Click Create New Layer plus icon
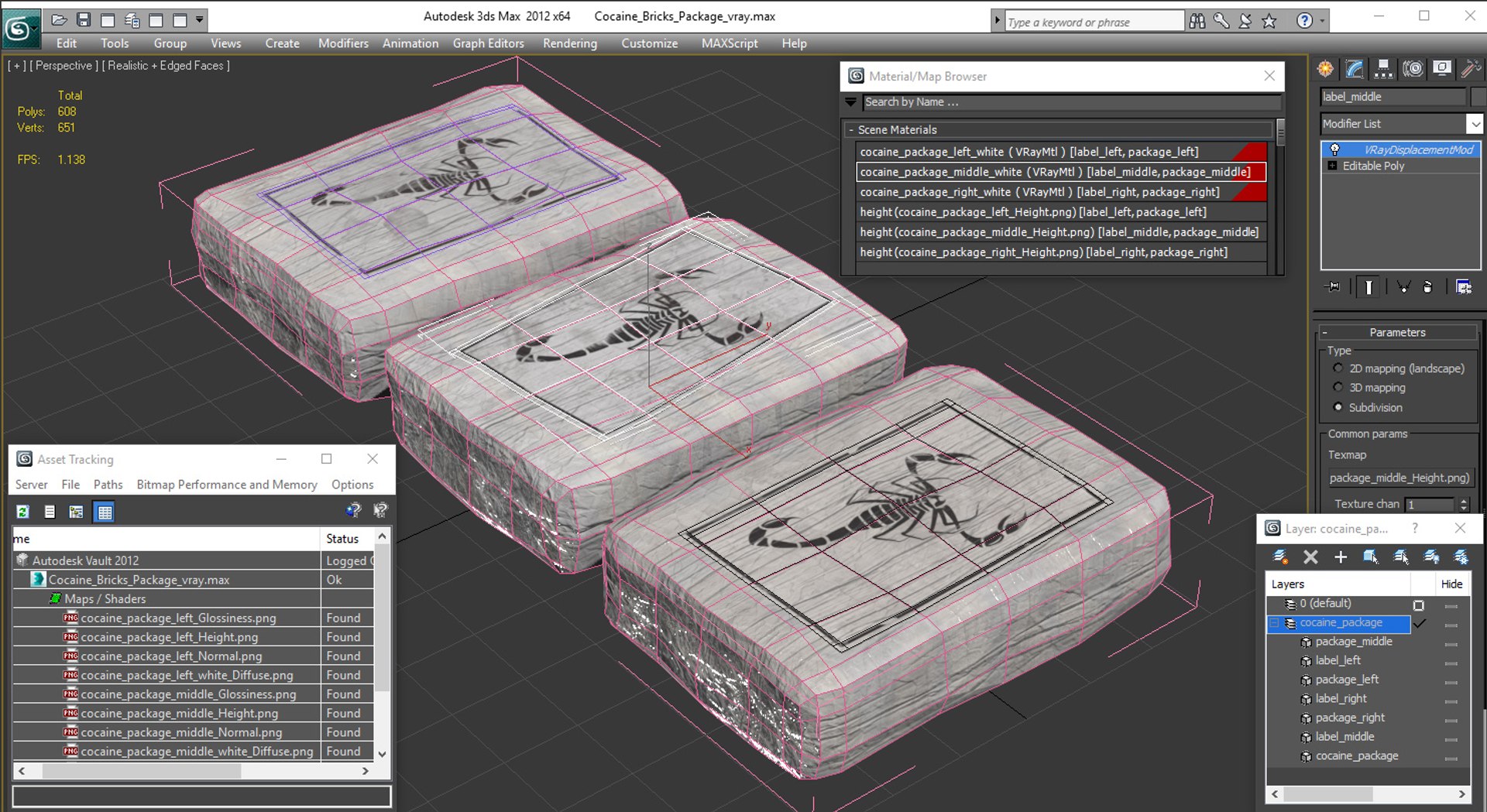 [x=1341, y=557]
